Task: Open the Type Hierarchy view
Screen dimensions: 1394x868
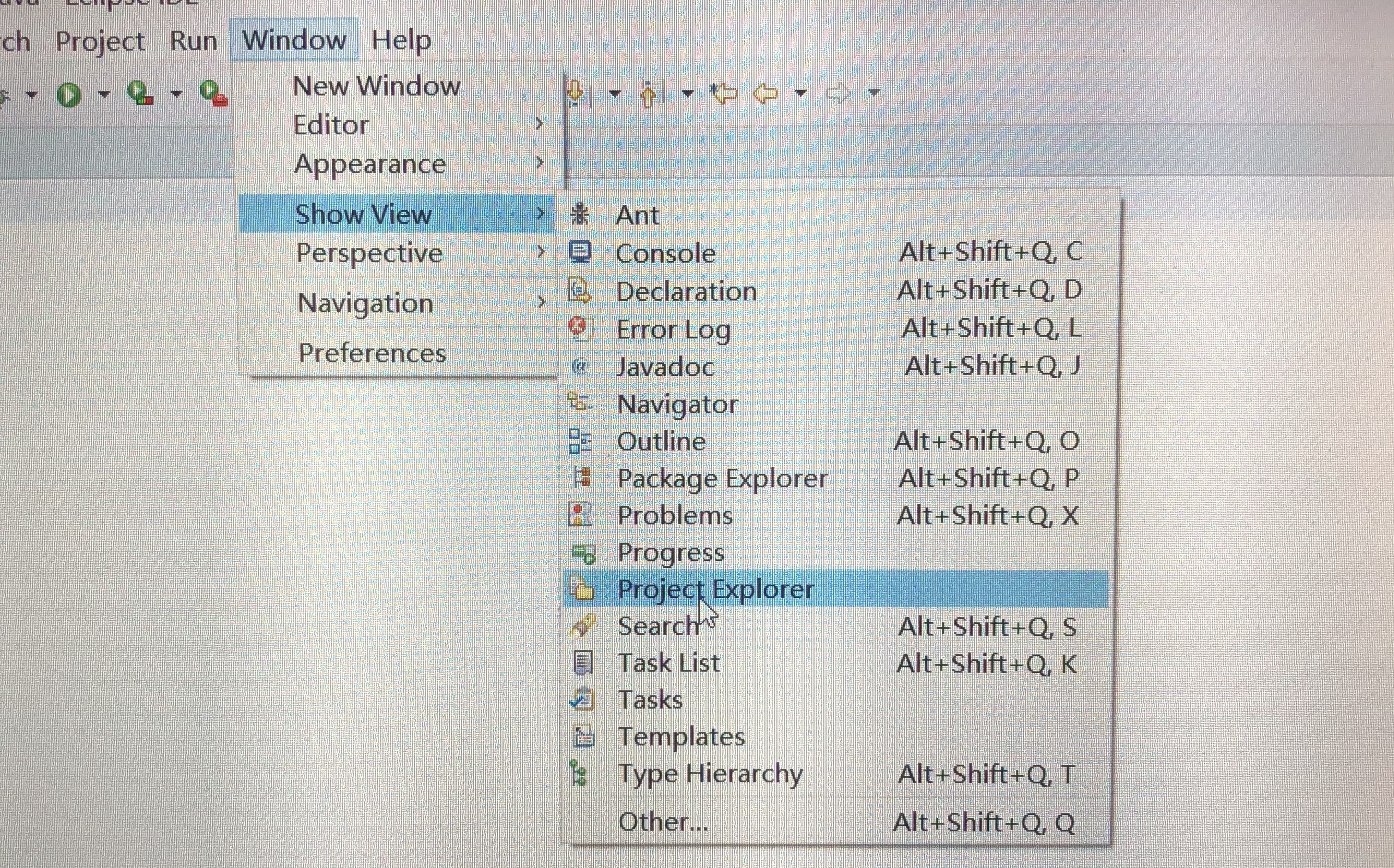Action: [x=710, y=774]
